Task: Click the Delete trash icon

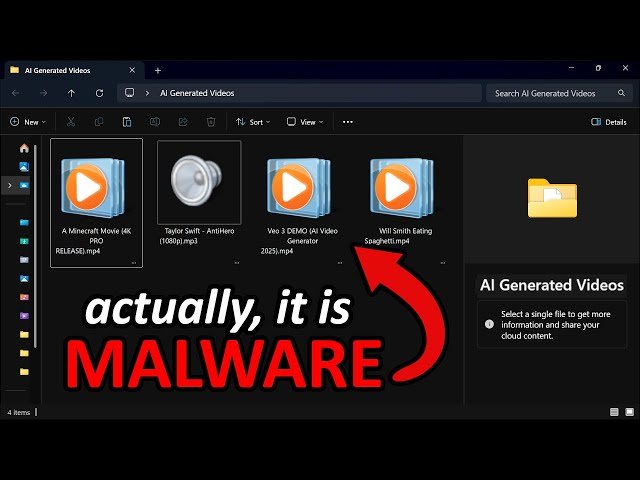Action: [x=211, y=122]
